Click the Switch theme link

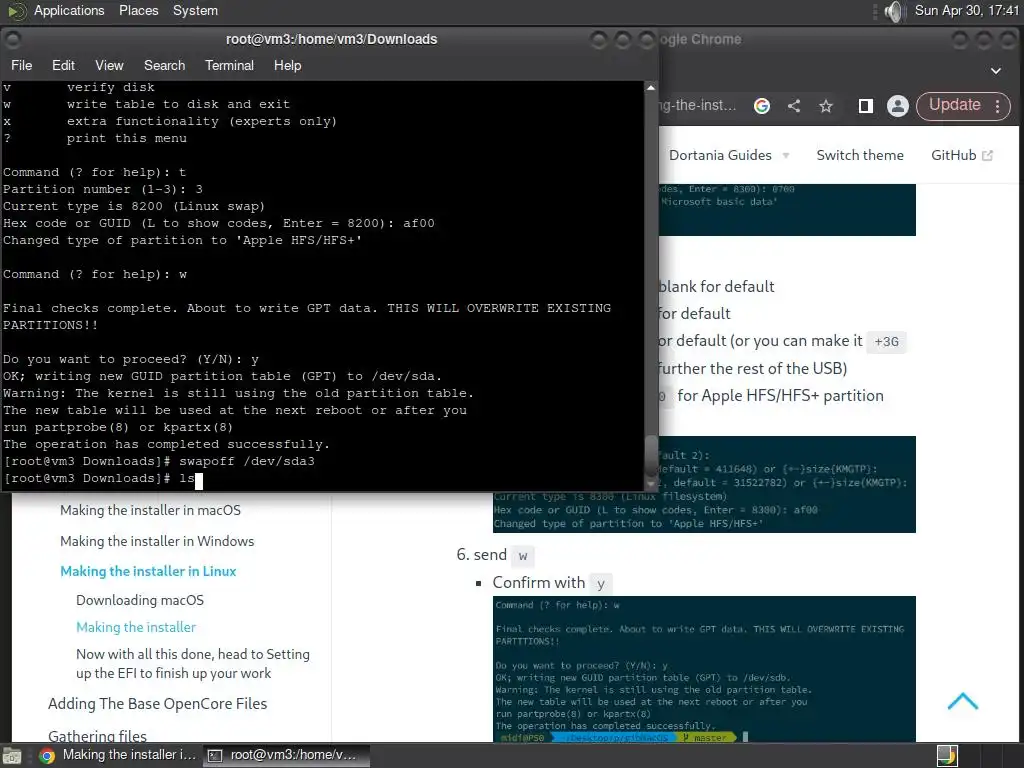860,155
